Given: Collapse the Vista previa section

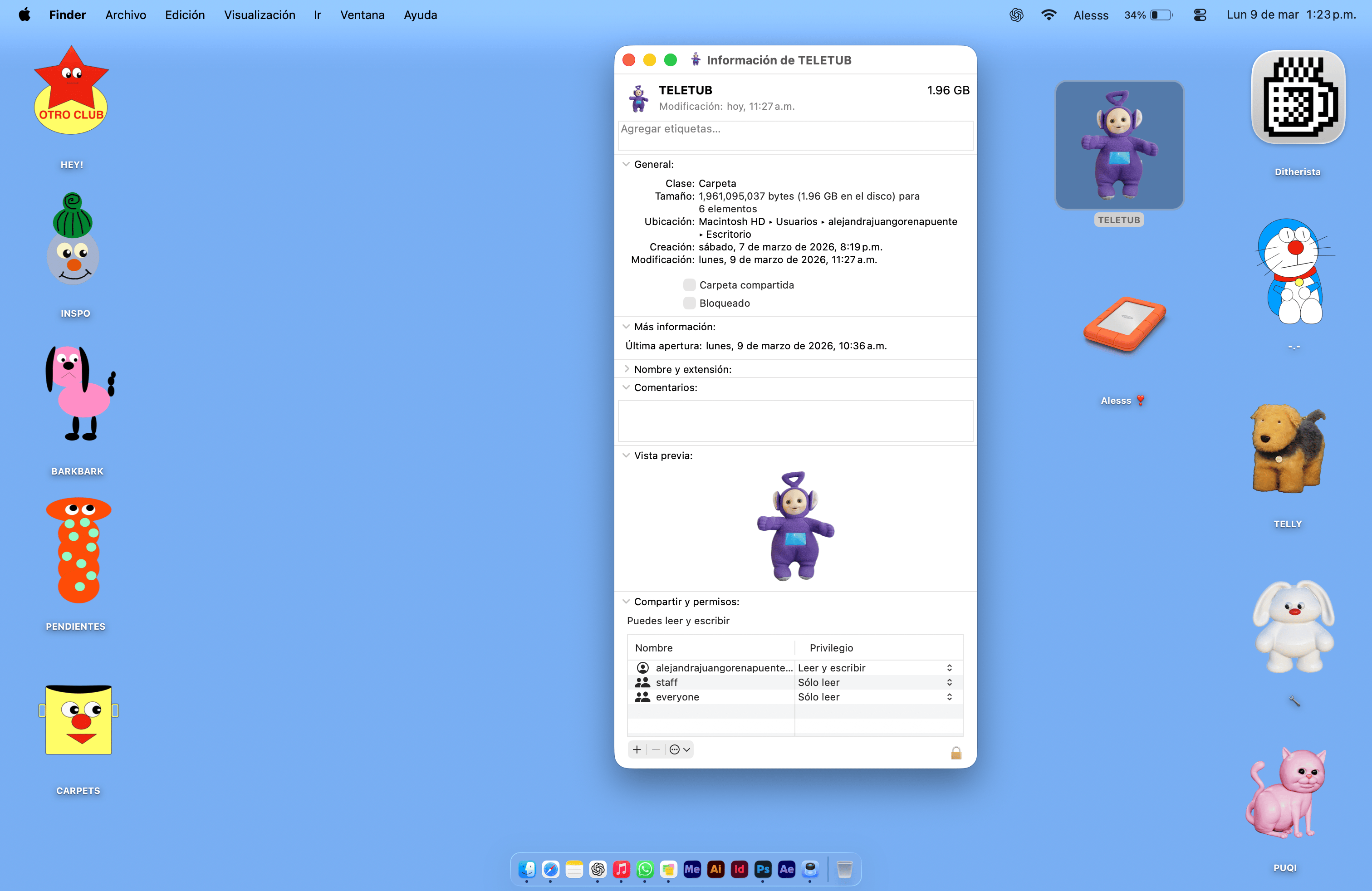Looking at the screenshot, I should click(626, 455).
